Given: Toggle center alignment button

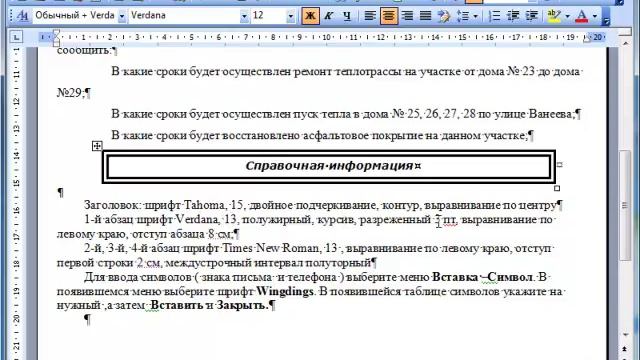Looking at the screenshot, I should pyautogui.click(x=389, y=16).
